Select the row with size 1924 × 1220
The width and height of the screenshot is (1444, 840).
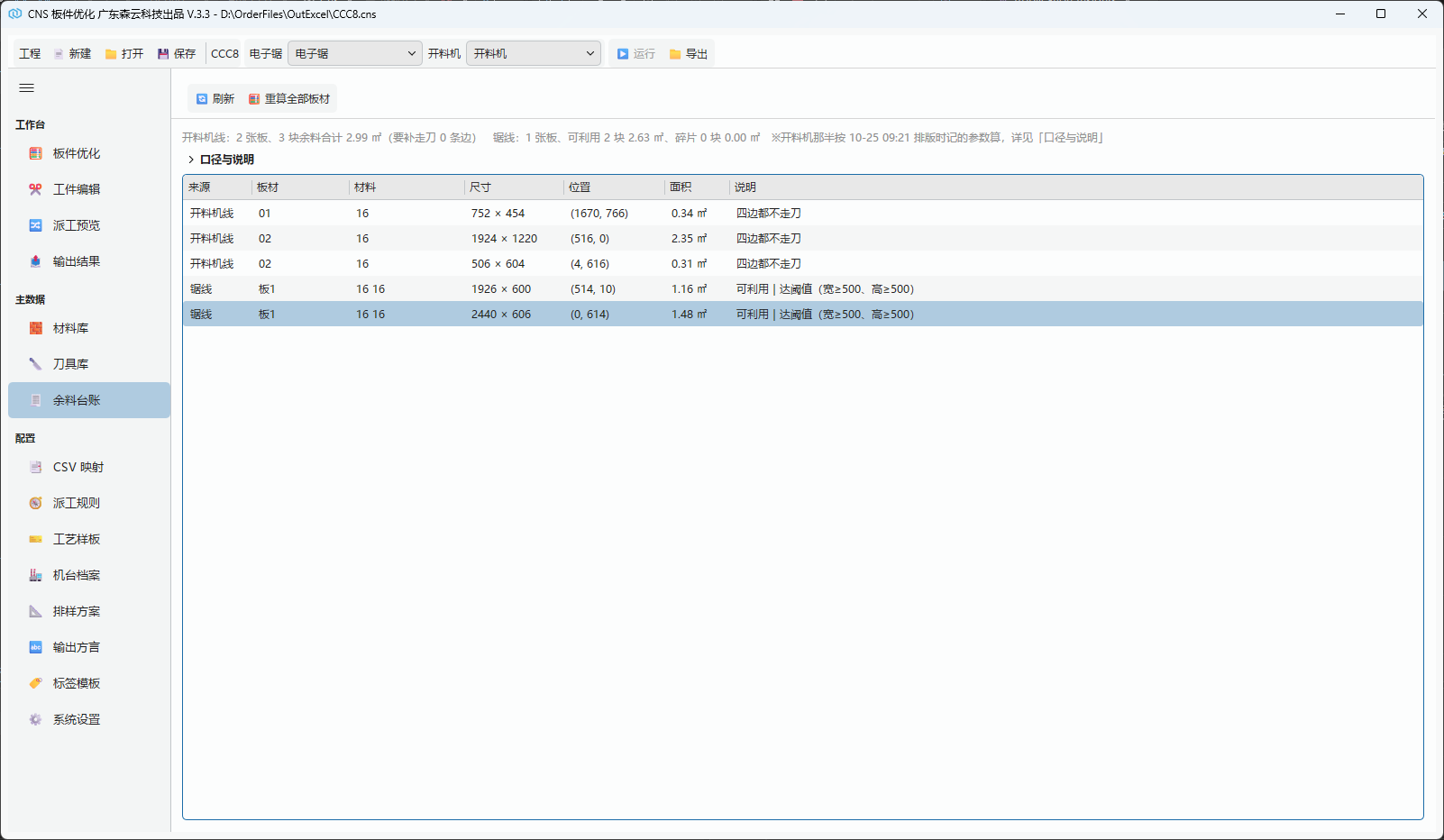[x=803, y=239]
